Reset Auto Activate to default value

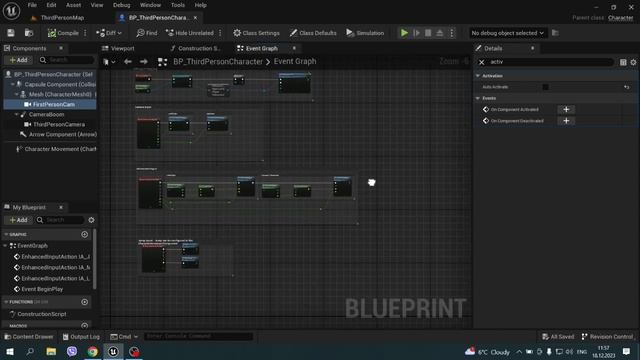[627, 87]
